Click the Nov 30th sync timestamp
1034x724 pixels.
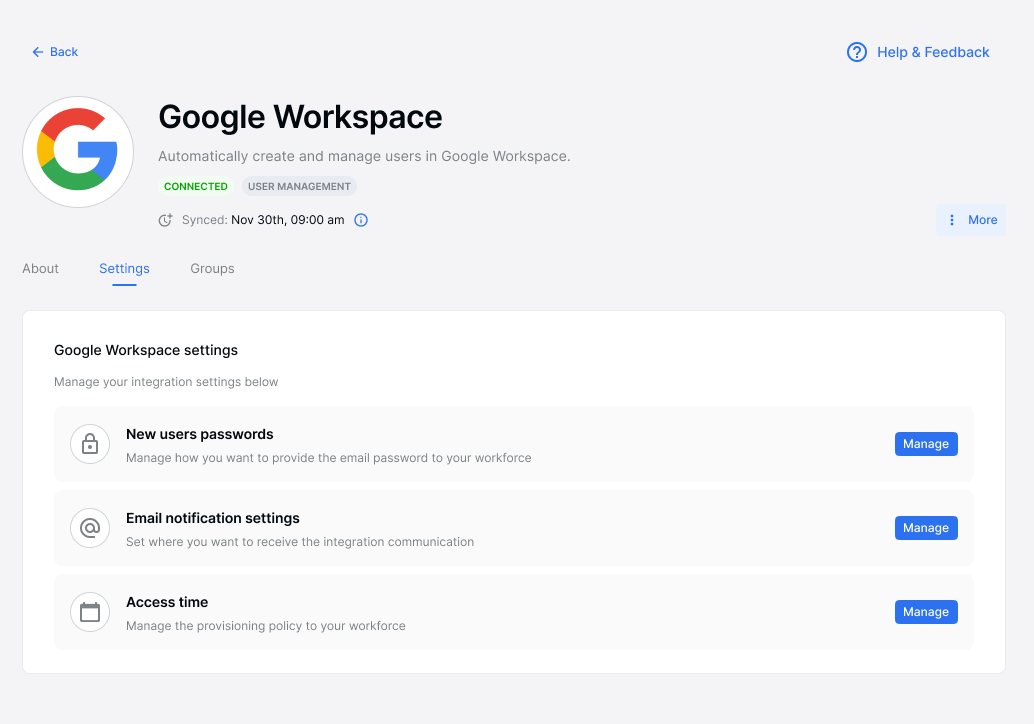pyautogui.click(x=288, y=220)
